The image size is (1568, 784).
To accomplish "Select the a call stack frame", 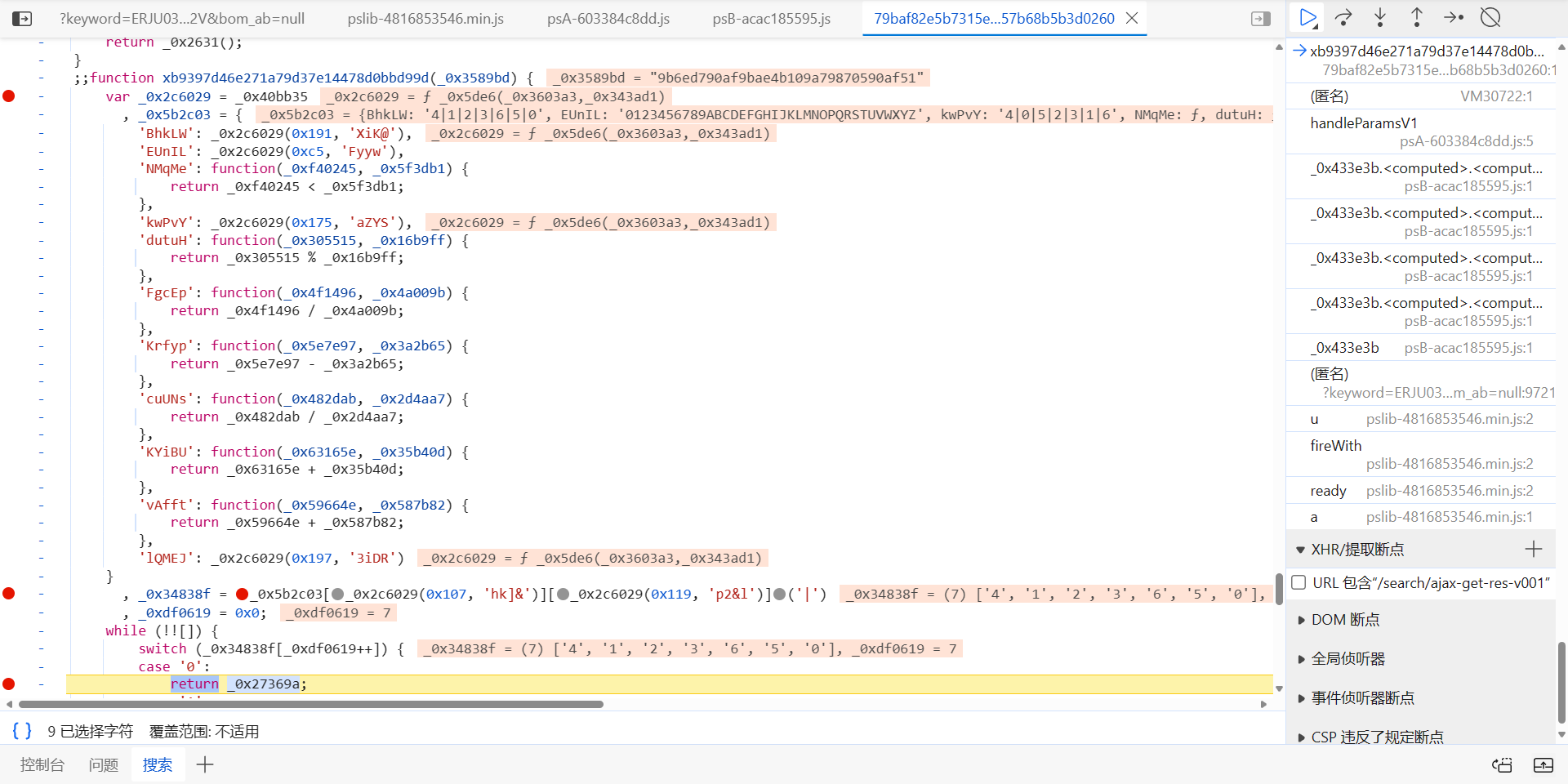I will click(1421, 517).
